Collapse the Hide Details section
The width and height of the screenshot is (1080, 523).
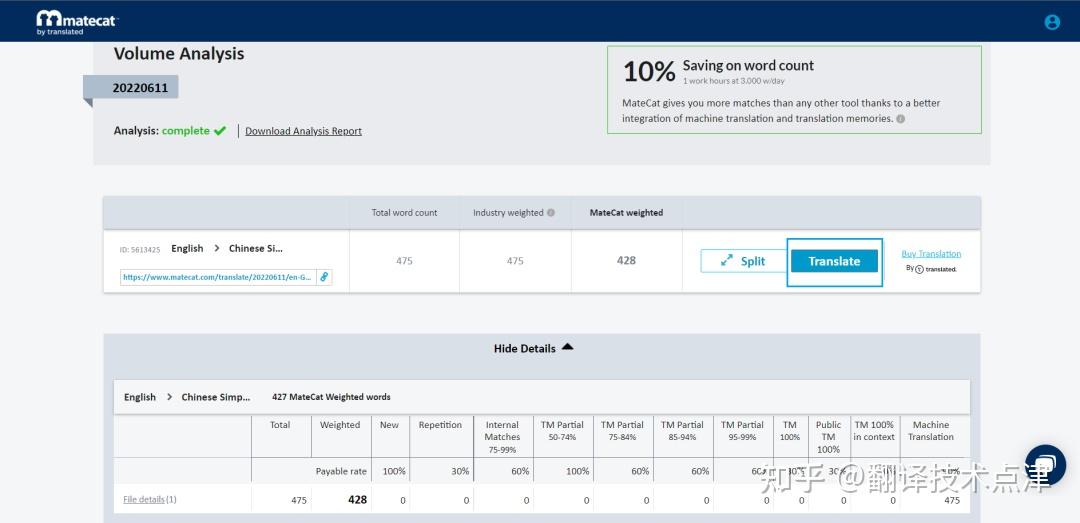[525, 348]
